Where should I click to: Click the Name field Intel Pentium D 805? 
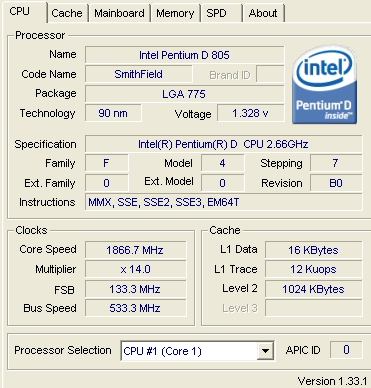pyautogui.click(x=184, y=55)
